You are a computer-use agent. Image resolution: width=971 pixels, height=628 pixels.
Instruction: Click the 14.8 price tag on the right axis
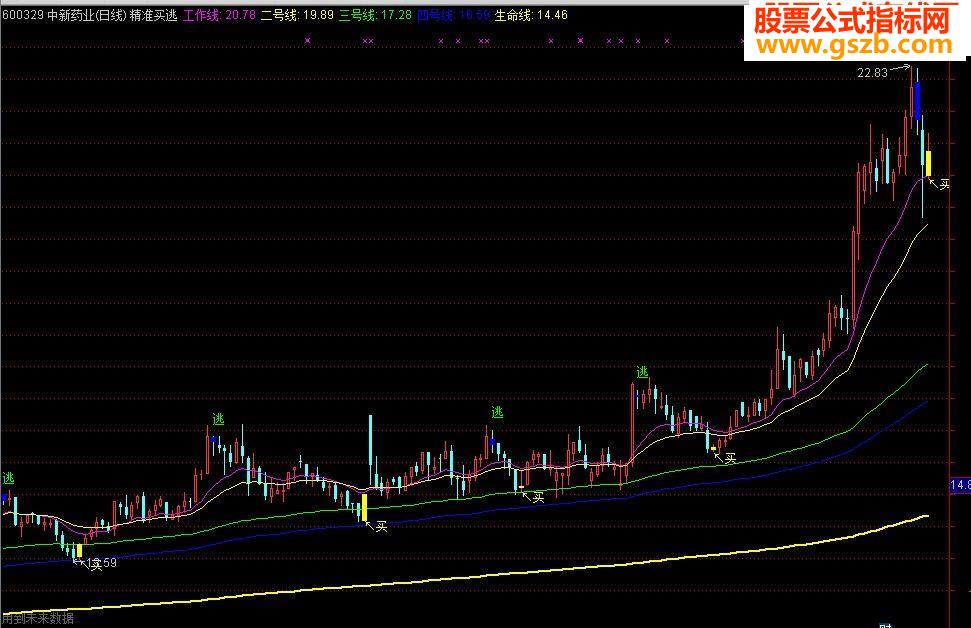960,485
